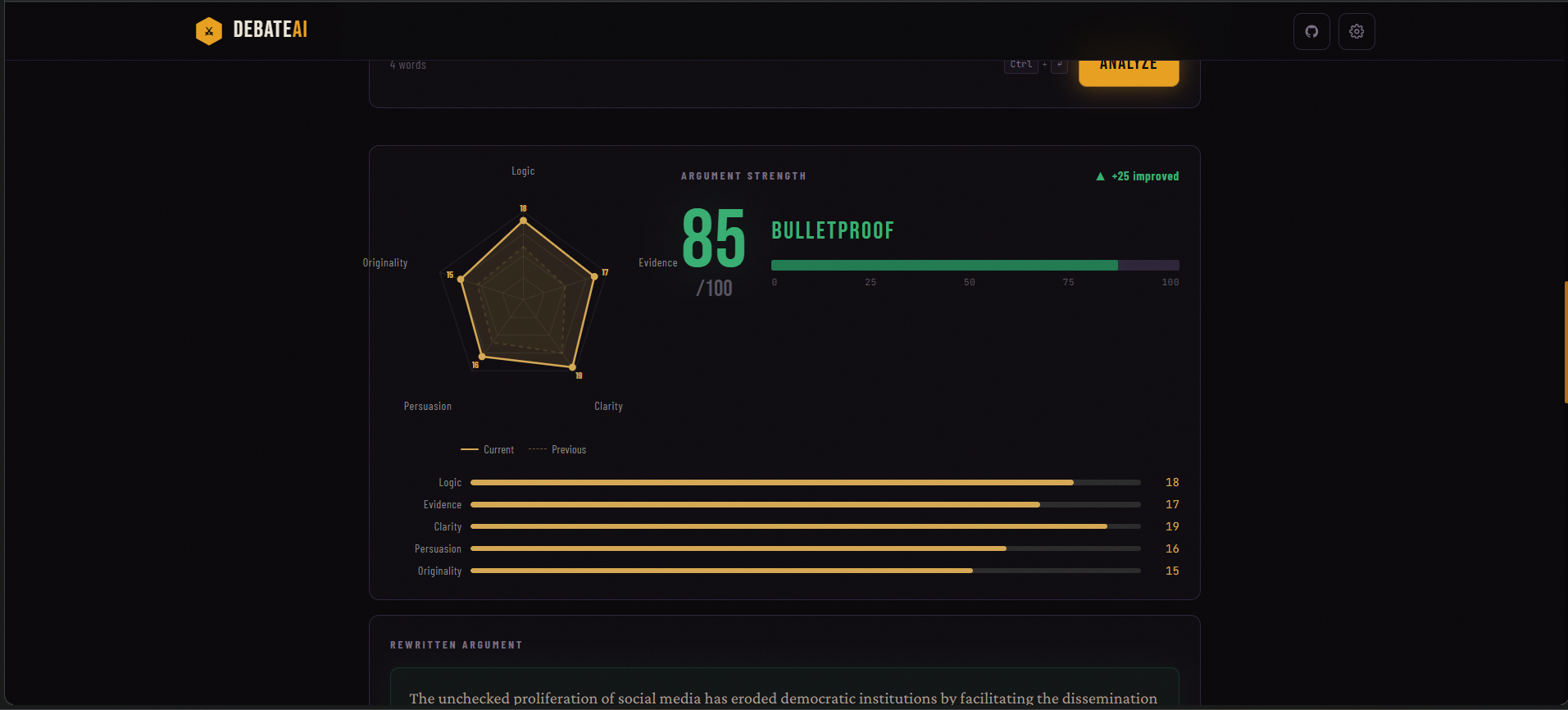The image size is (1568, 710).
Task: Click the page's vertical scrollbar thumb
Action: tap(1566, 342)
